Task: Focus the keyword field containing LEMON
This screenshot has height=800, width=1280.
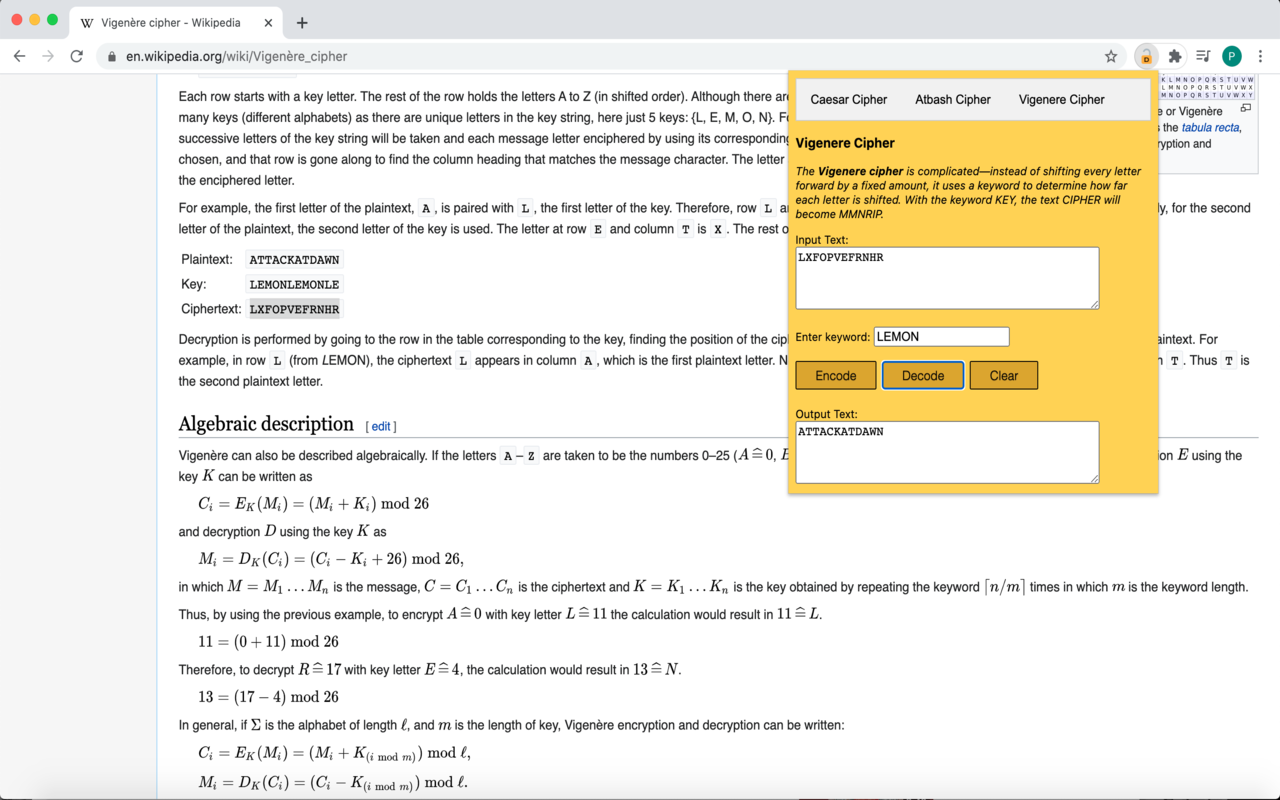Action: (x=941, y=337)
